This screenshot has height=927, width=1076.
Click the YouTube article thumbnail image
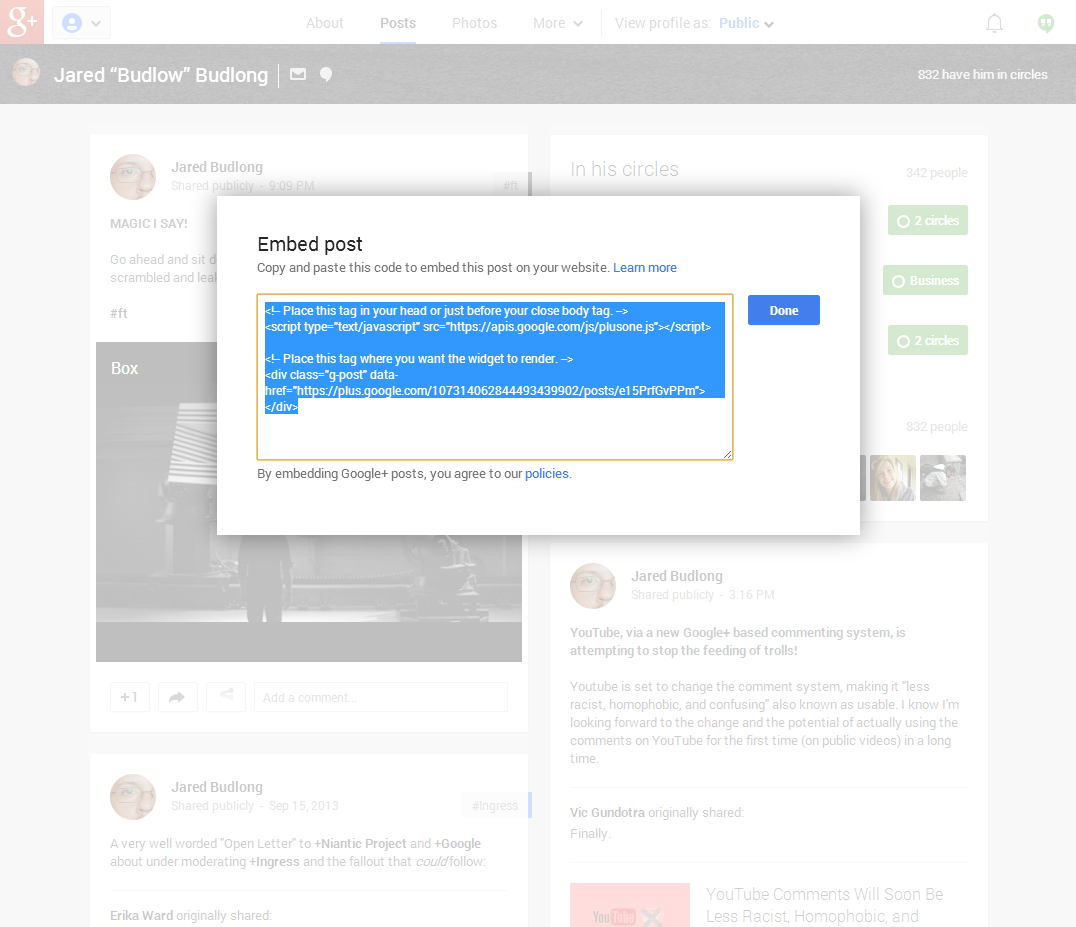click(x=630, y=905)
